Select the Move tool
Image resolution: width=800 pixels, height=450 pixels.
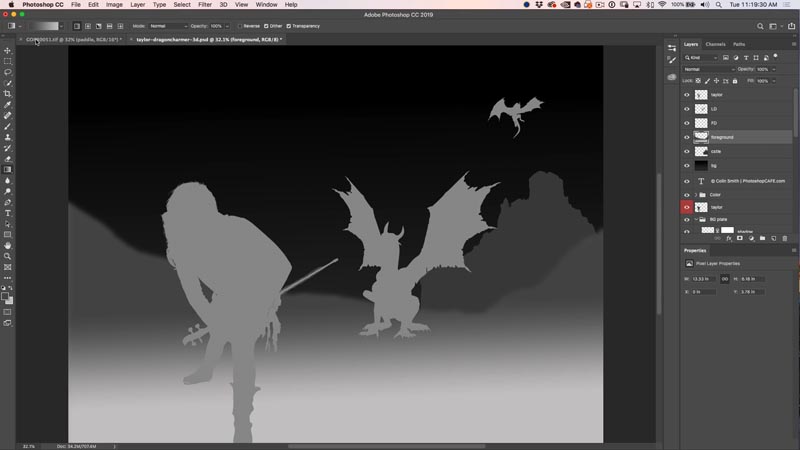tap(8, 51)
